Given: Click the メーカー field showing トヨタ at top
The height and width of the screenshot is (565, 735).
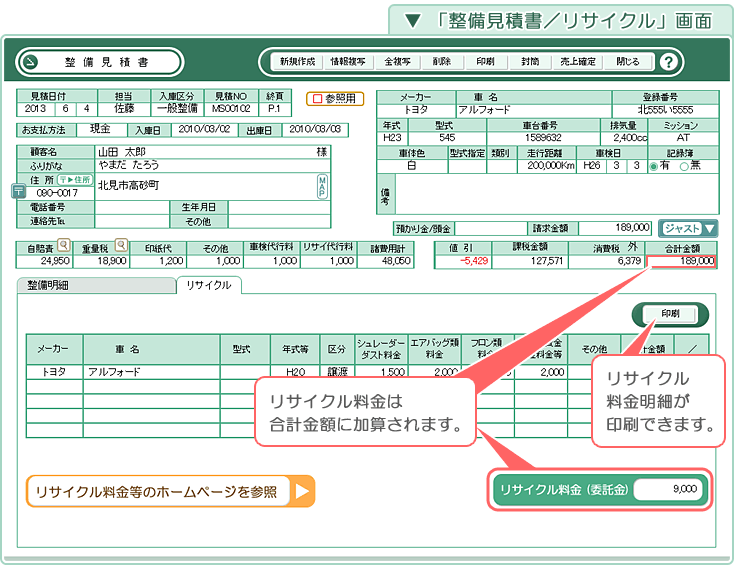Looking at the screenshot, I should click(x=416, y=110).
